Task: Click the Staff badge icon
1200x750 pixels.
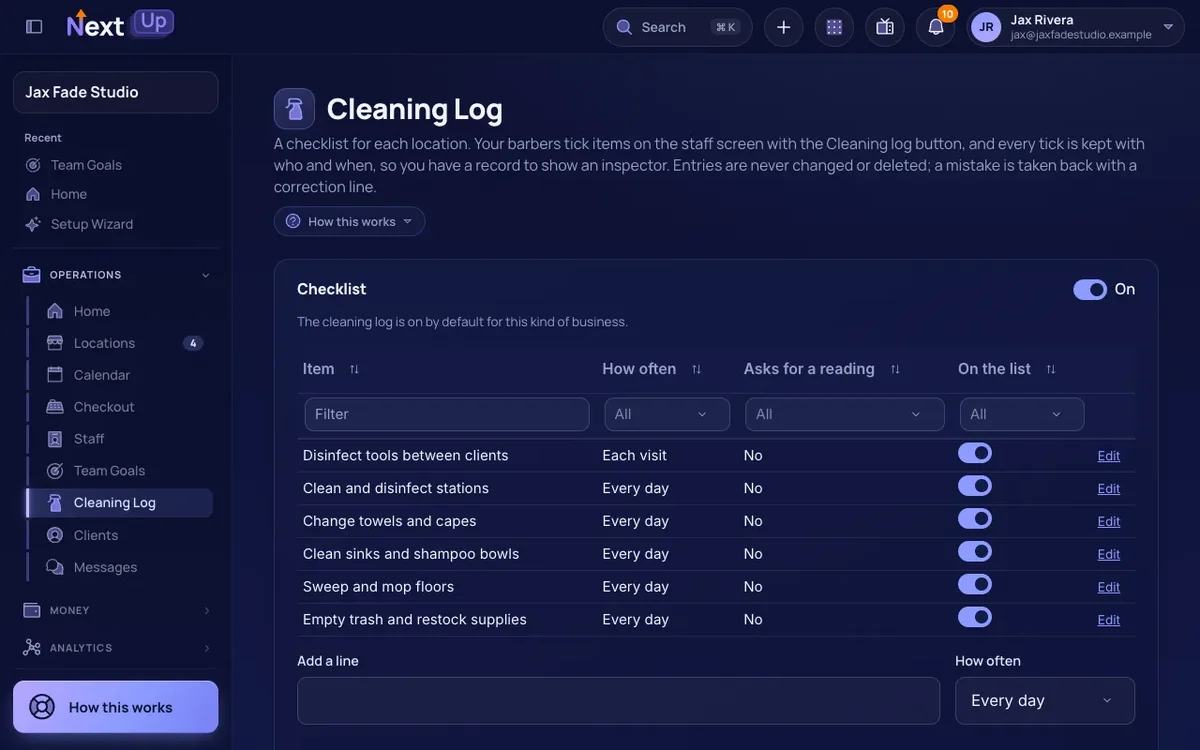Action: 55,439
